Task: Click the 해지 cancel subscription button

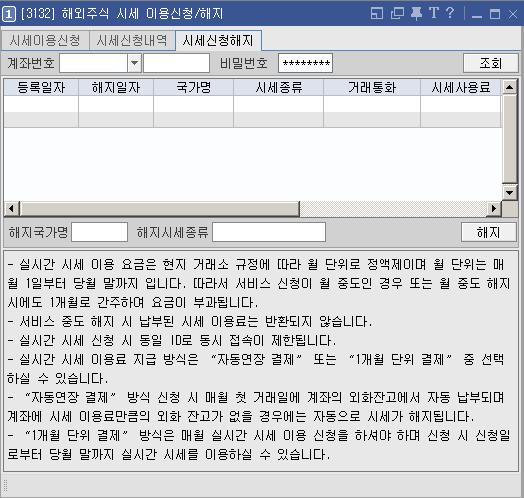Action: [x=489, y=232]
